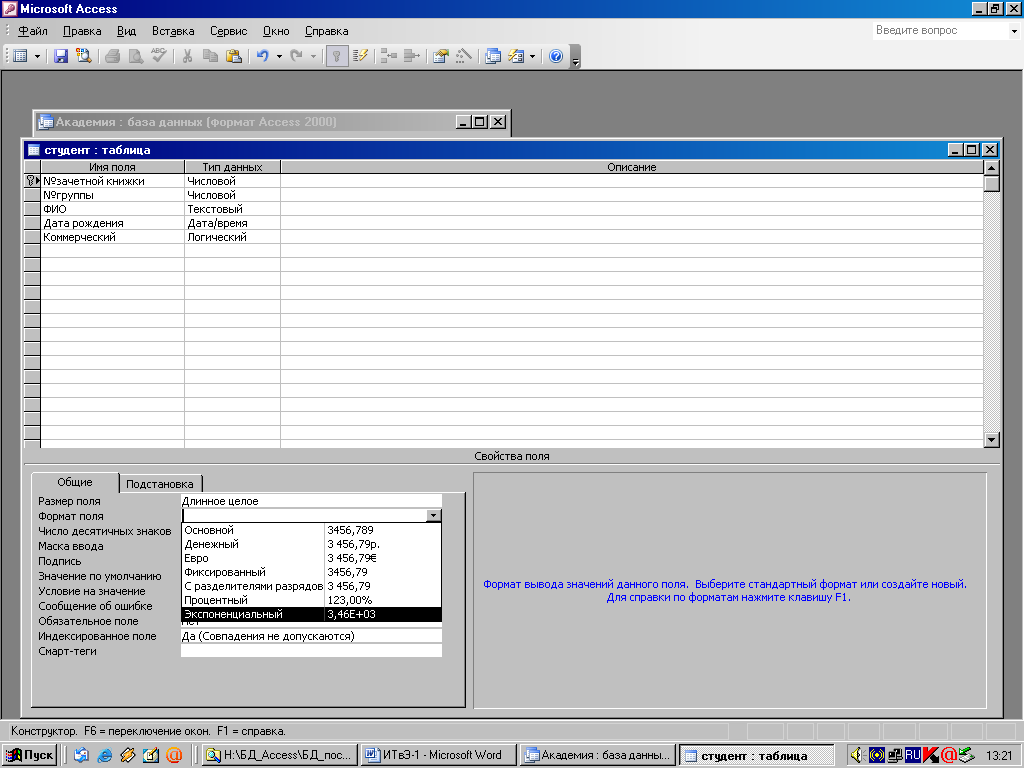Open Microsoft Access Help question icon
Image resolution: width=1024 pixels, height=768 pixels.
(x=556, y=56)
